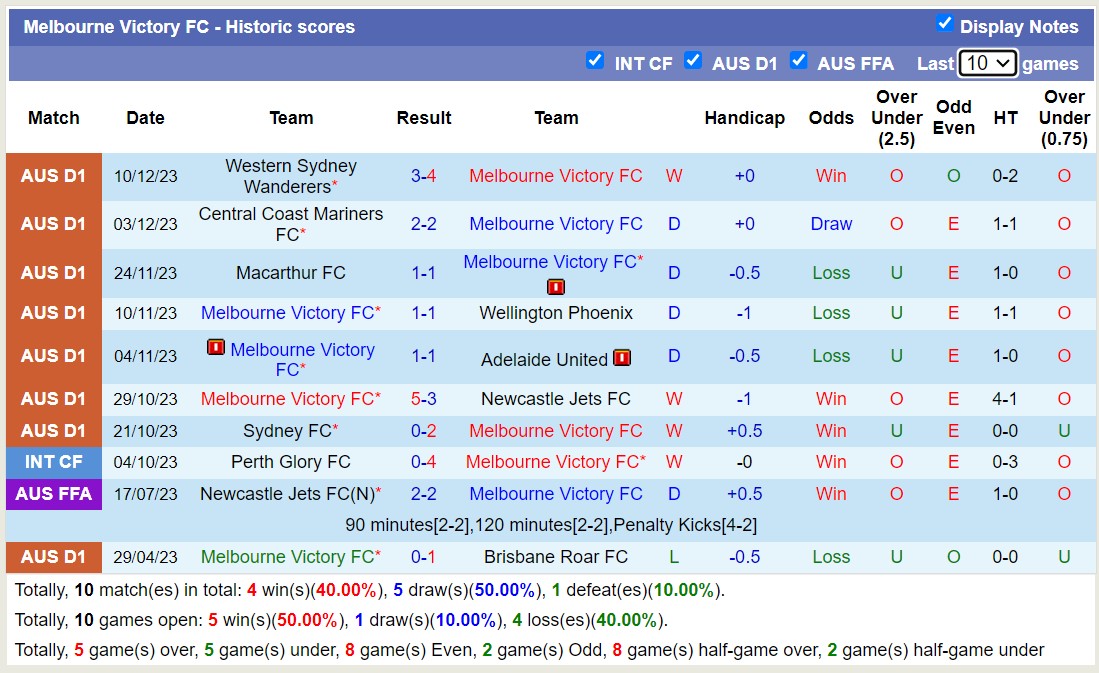Screen dimensions: 1099x673
Task: Click the AUS FFA badge beside the Newcastle Jets match
Action: coord(53,494)
